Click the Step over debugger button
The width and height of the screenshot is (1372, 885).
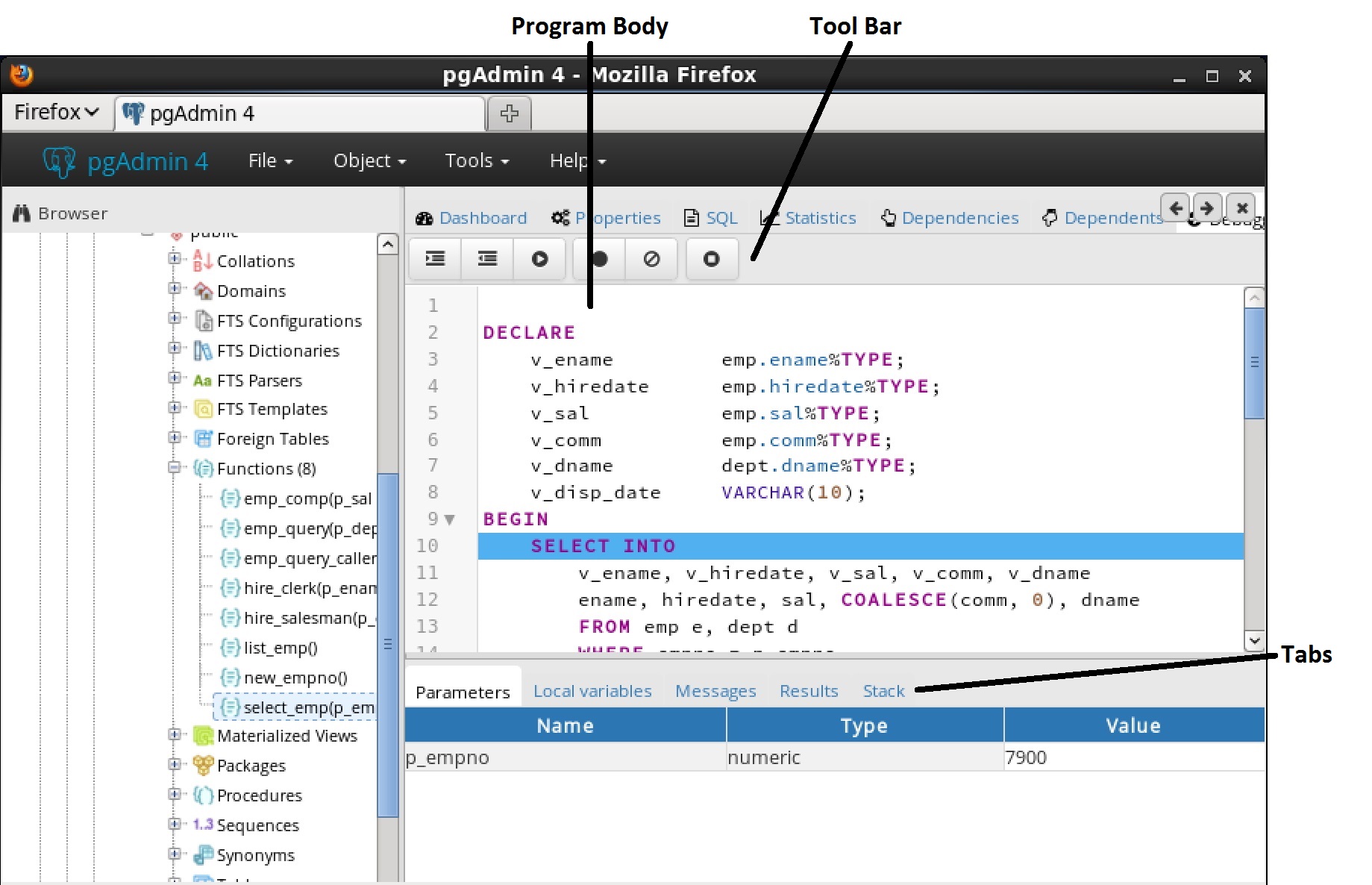(x=487, y=259)
